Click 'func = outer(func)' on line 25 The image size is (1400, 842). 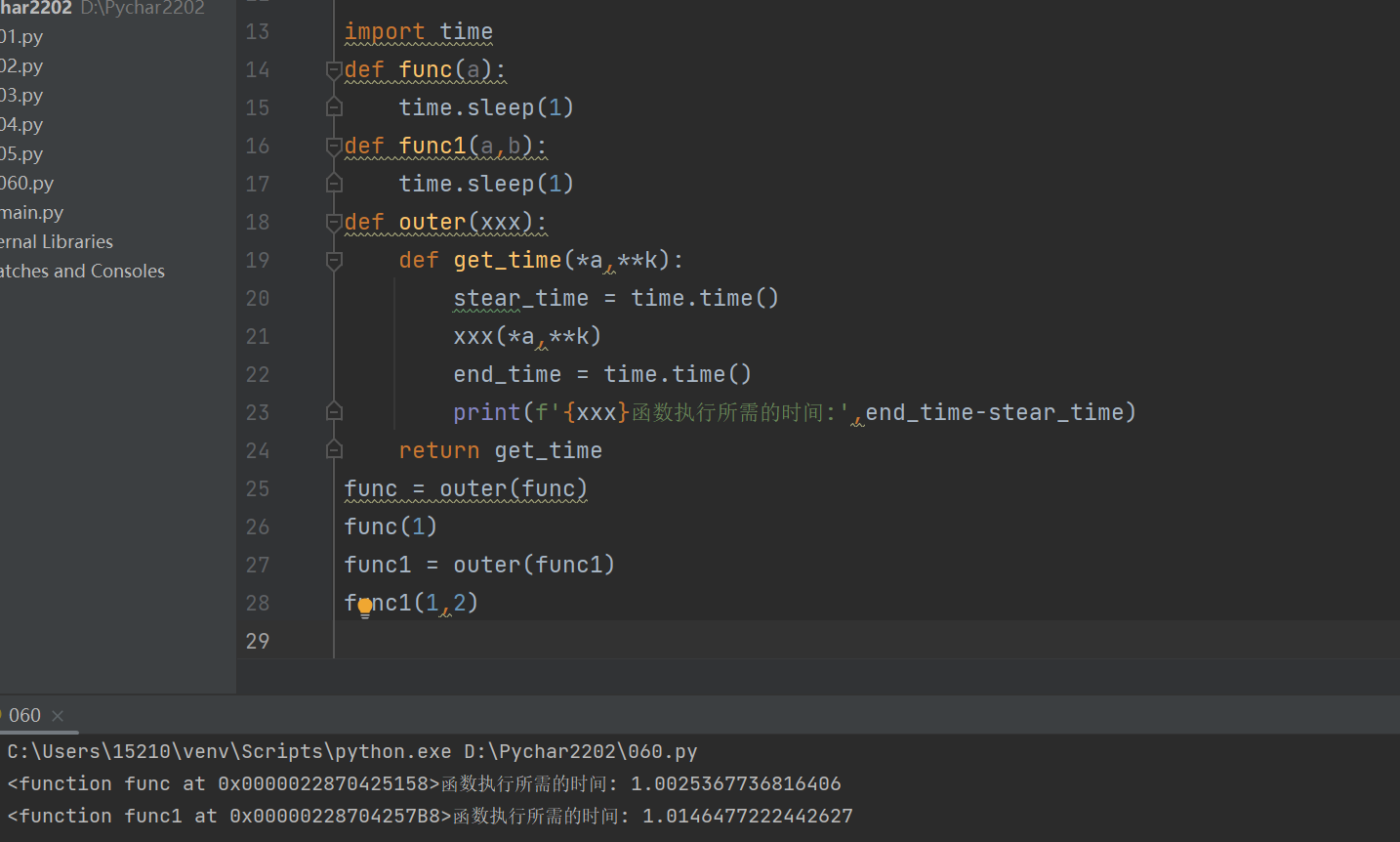[x=466, y=489]
